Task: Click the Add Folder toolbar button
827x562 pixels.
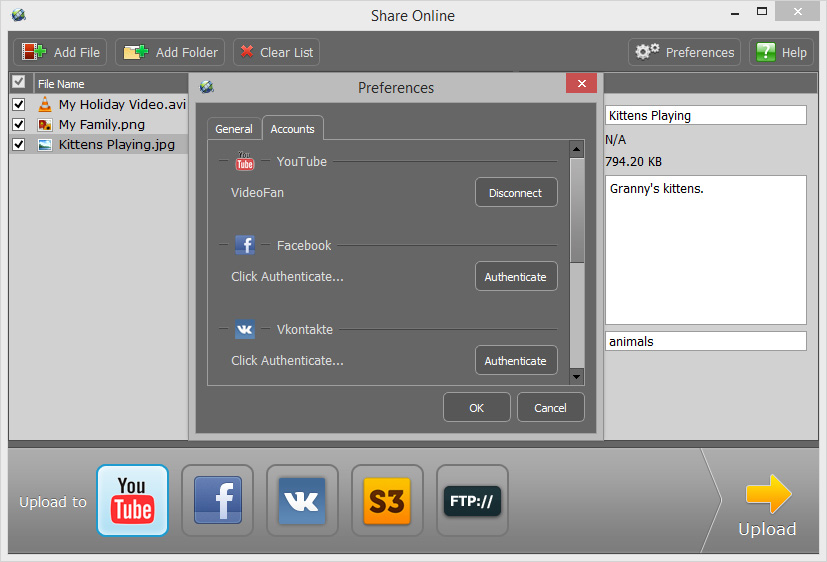Action: 169,52
